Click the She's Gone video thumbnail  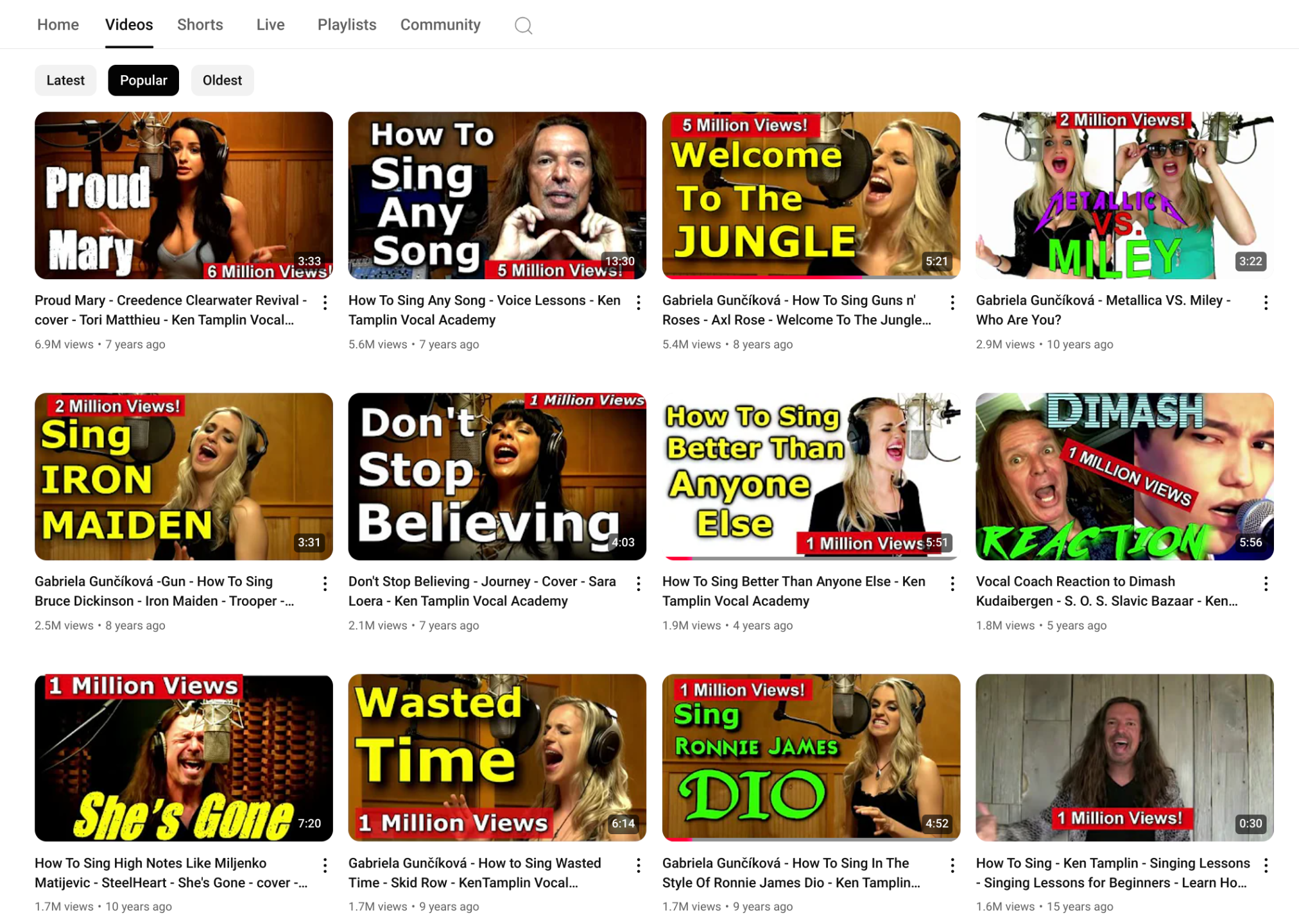pyautogui.click(x=184, y=757)
